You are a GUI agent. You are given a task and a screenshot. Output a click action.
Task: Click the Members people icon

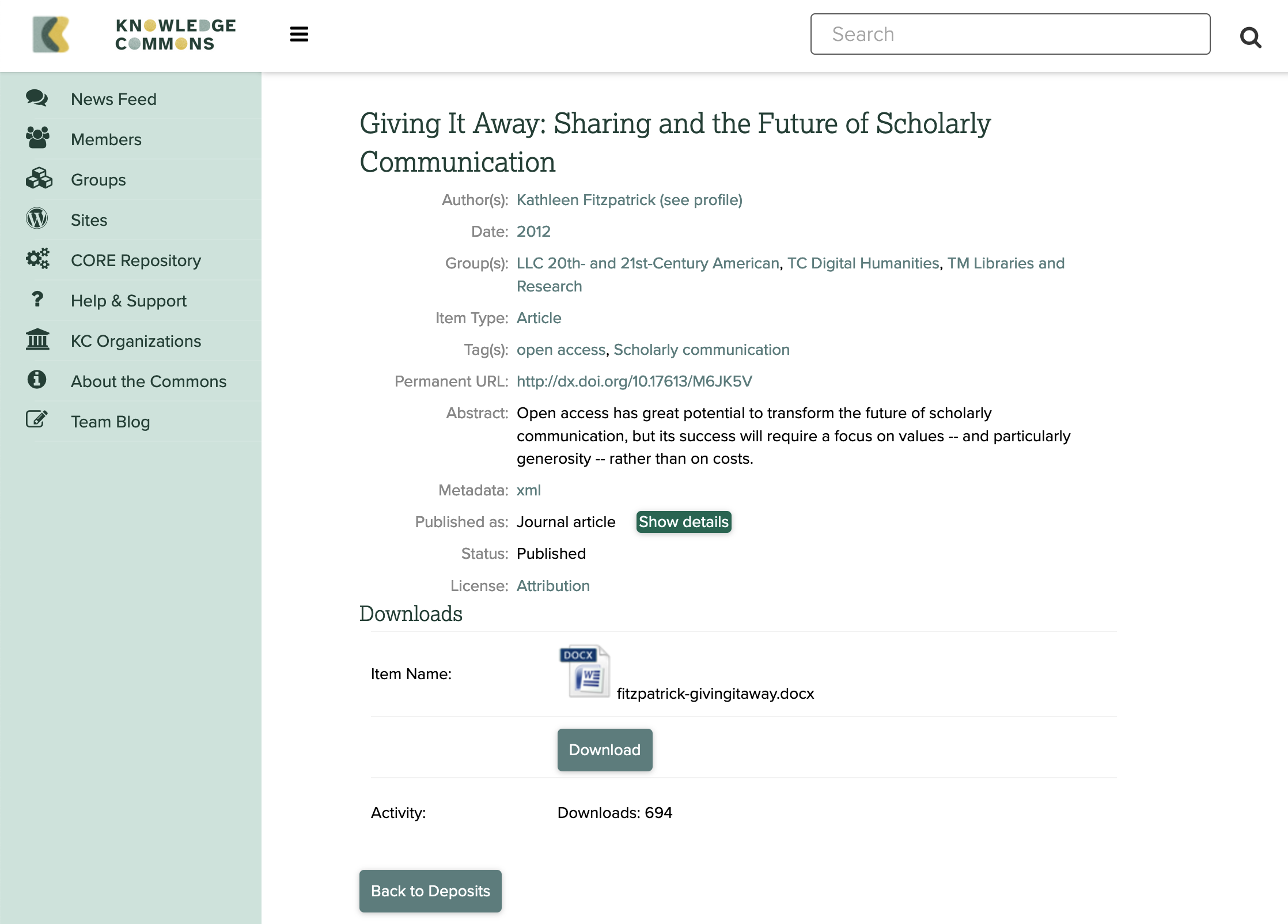tap(37, 137)
